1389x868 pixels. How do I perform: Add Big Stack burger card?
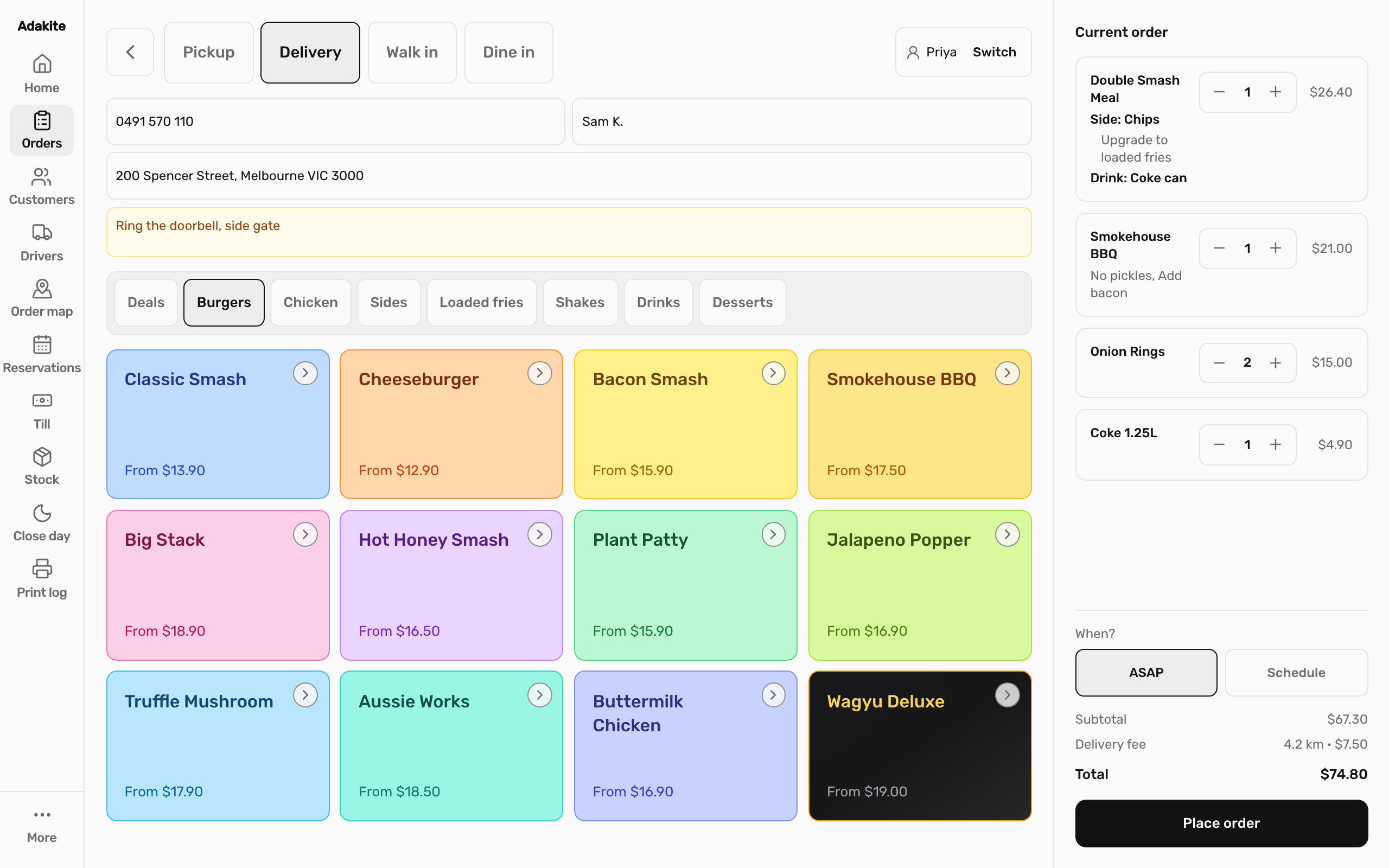(x=218, y=585)
